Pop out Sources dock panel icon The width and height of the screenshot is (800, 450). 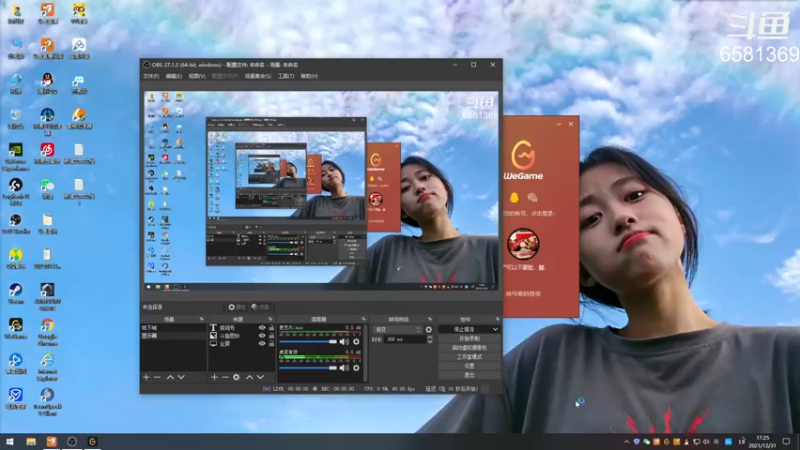click(x=270, y=319)
